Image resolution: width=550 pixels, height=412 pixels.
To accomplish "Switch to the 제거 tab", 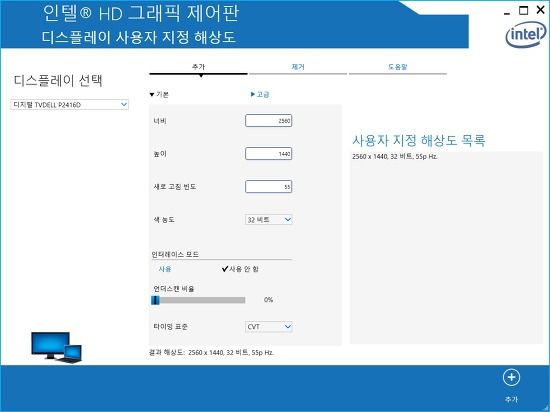I will (298, 68).
